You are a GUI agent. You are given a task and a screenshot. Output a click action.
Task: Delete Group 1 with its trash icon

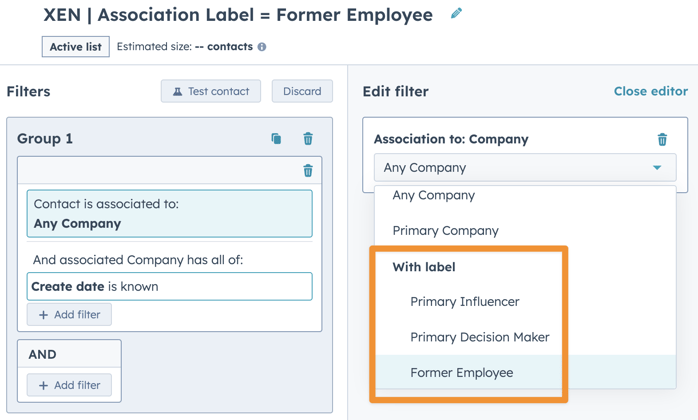308,139
